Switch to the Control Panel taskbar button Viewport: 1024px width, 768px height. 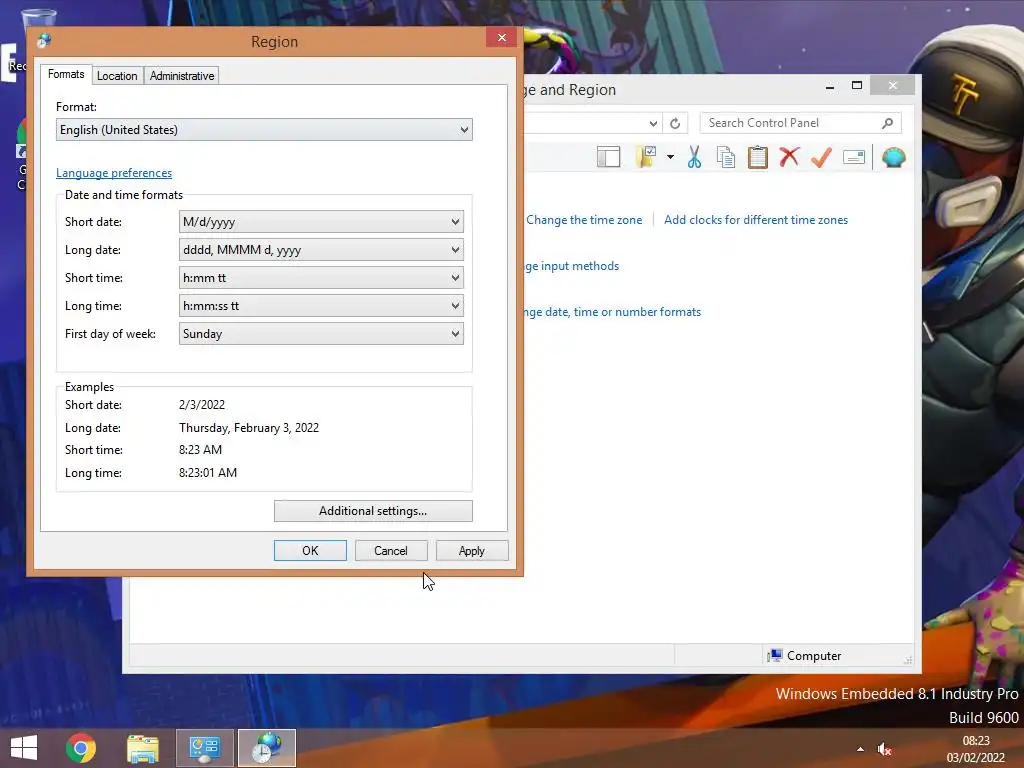[x=204, y=748]
